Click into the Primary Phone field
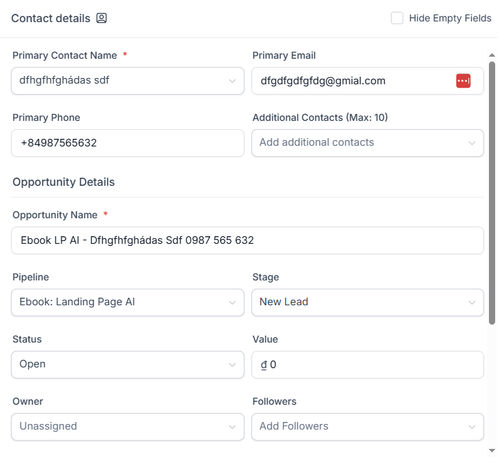The height and width of the screenshot is (460, 500). [128, 143]
